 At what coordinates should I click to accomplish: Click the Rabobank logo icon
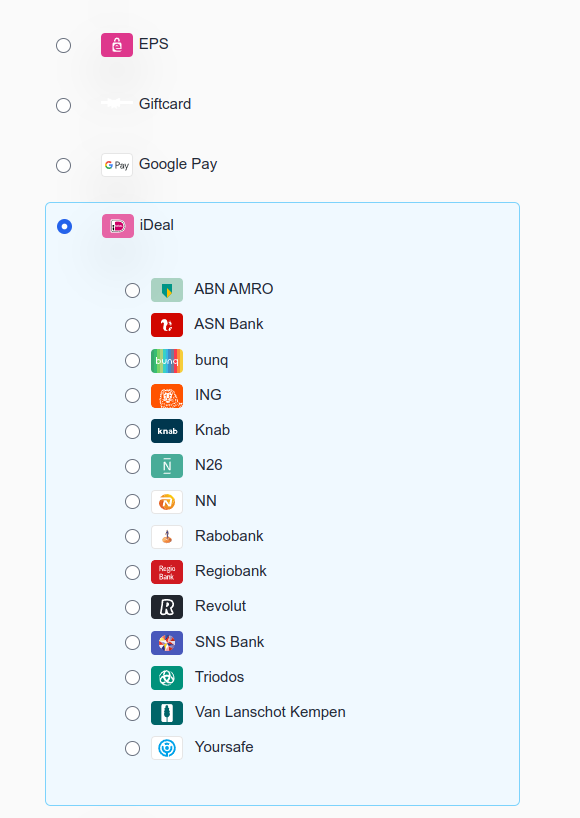click(167, 537)
